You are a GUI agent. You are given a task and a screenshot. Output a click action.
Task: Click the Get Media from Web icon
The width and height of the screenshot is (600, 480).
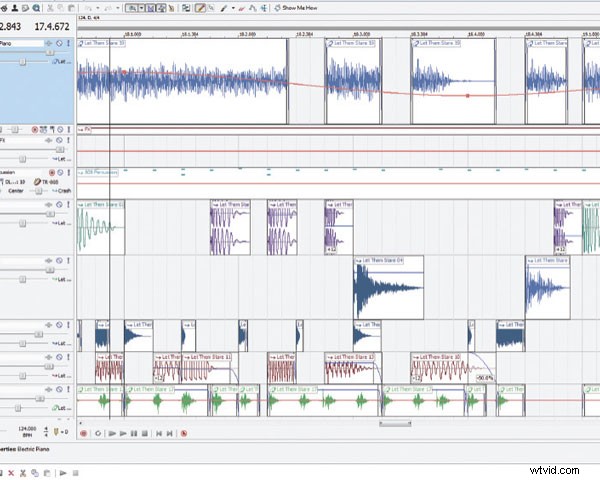[x=36, y=8]
